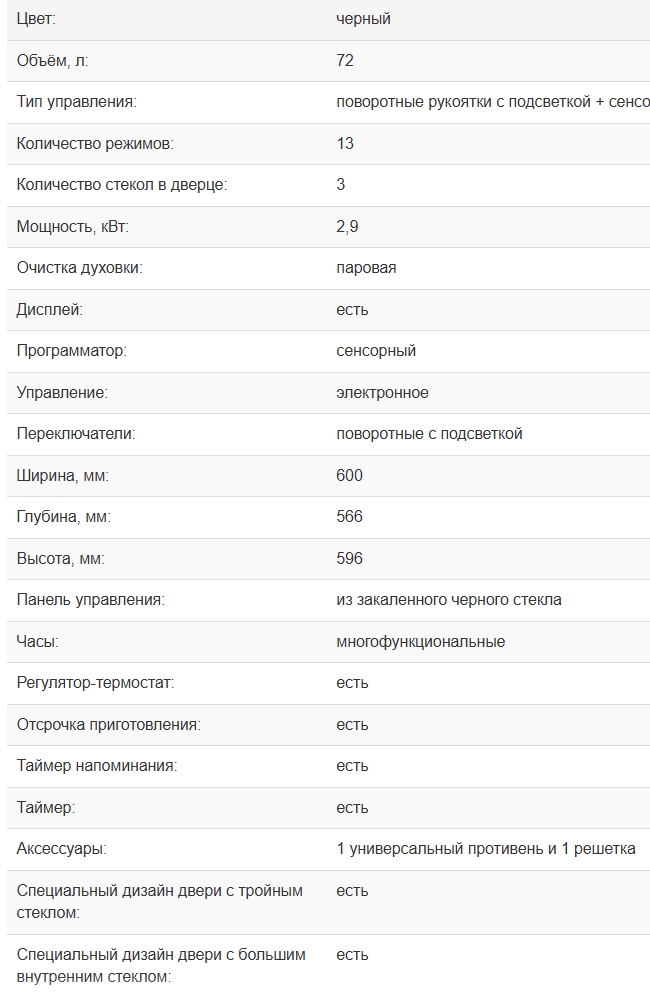This screenshot has height=1004, width=650.
Task: Select the clock value "многофункциональные"
Action: [420, 642]
